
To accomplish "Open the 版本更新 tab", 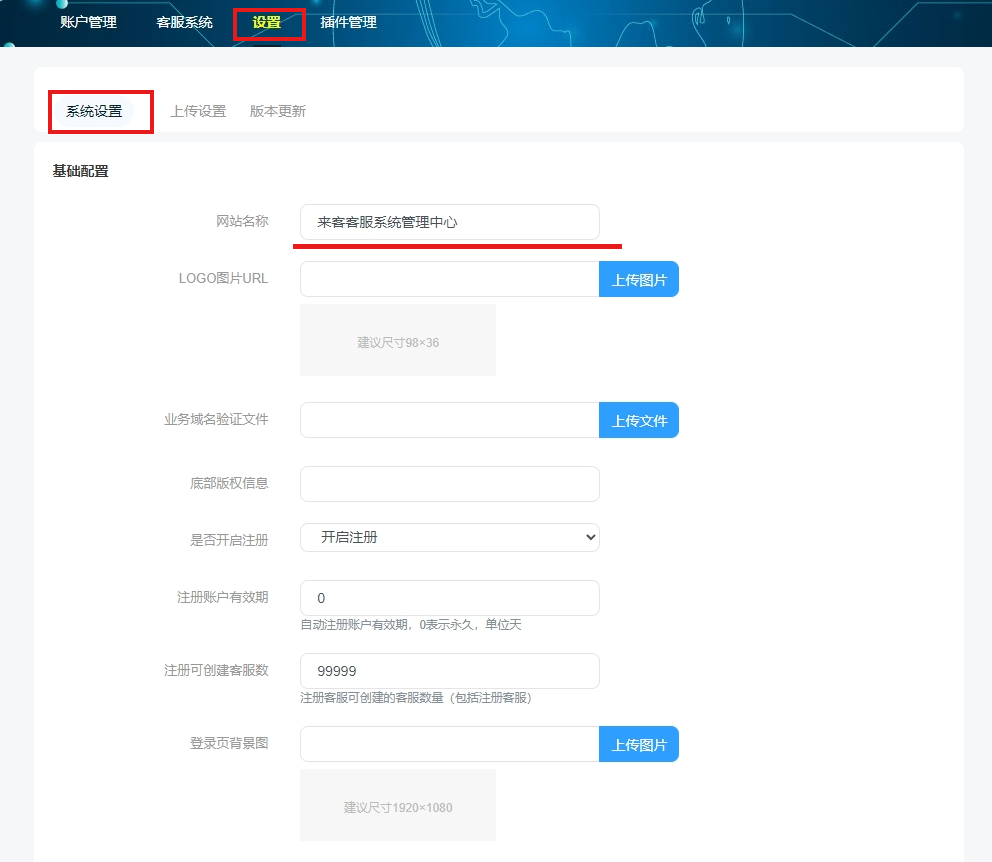I will tap(277, 111).
